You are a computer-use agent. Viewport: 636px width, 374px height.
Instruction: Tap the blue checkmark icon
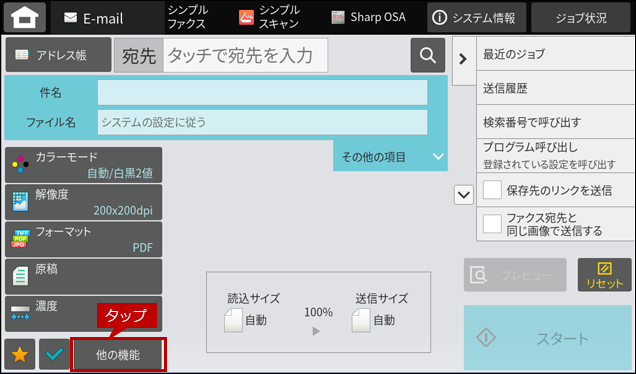click(x=54, y=355)
